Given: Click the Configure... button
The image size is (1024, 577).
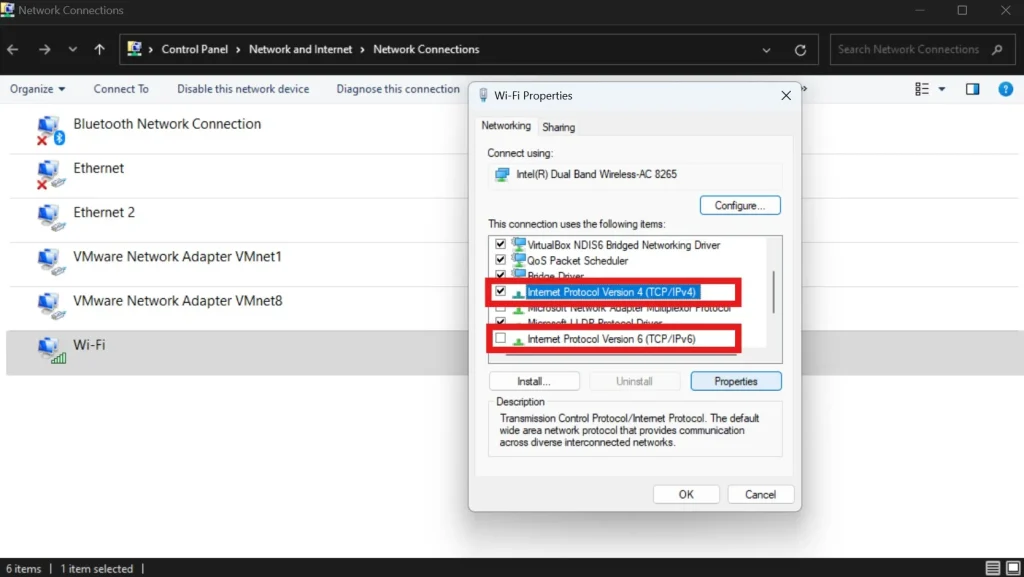Looking at the screenshot, I should pos(740,206).
